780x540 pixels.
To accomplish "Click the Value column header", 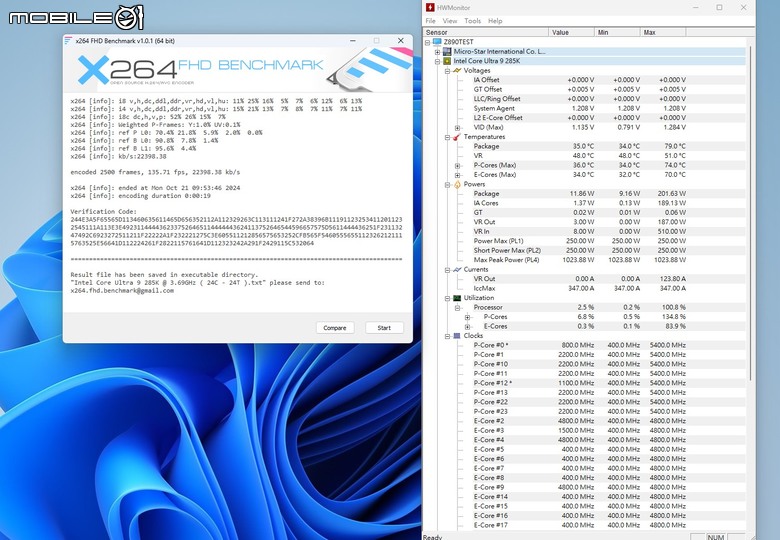I will [x=572, y=32].
